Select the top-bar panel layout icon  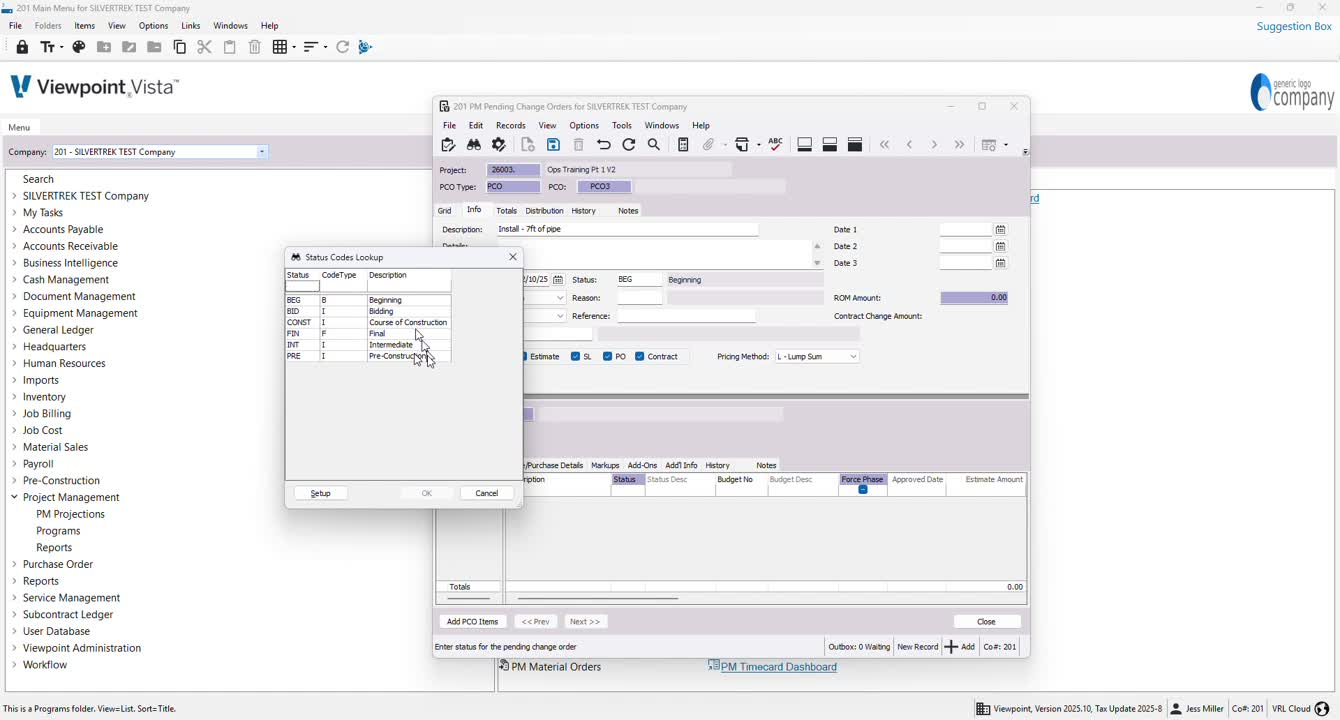(x=855, y=145)
